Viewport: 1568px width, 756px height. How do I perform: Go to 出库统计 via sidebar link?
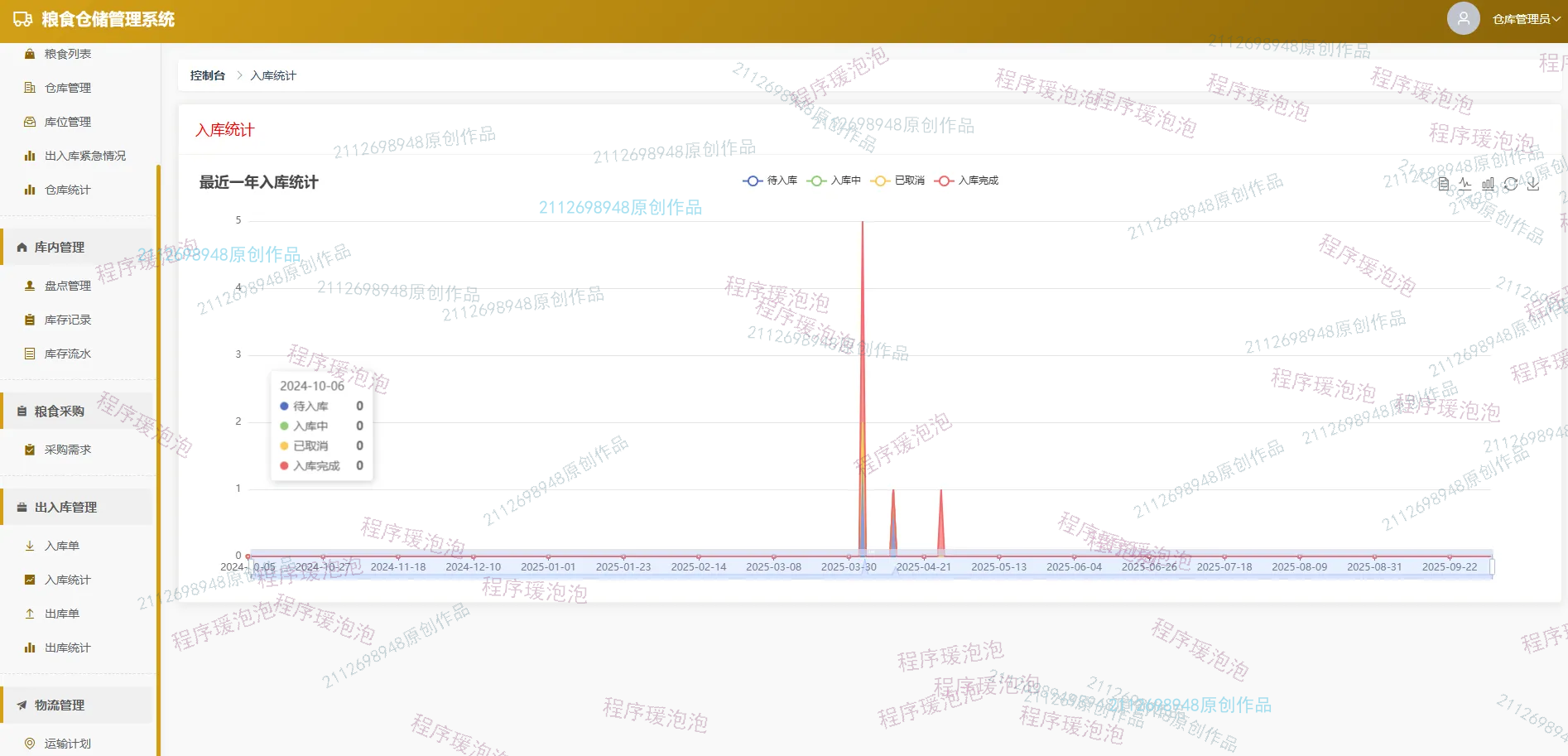pos(68,648)
